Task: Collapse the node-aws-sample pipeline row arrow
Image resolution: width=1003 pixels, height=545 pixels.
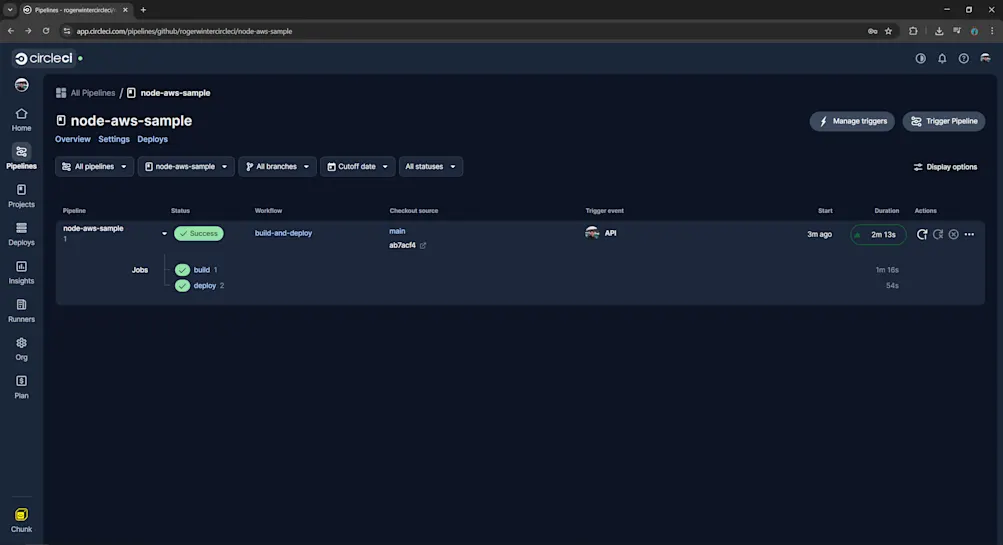Action: click(x=164, y=233)
